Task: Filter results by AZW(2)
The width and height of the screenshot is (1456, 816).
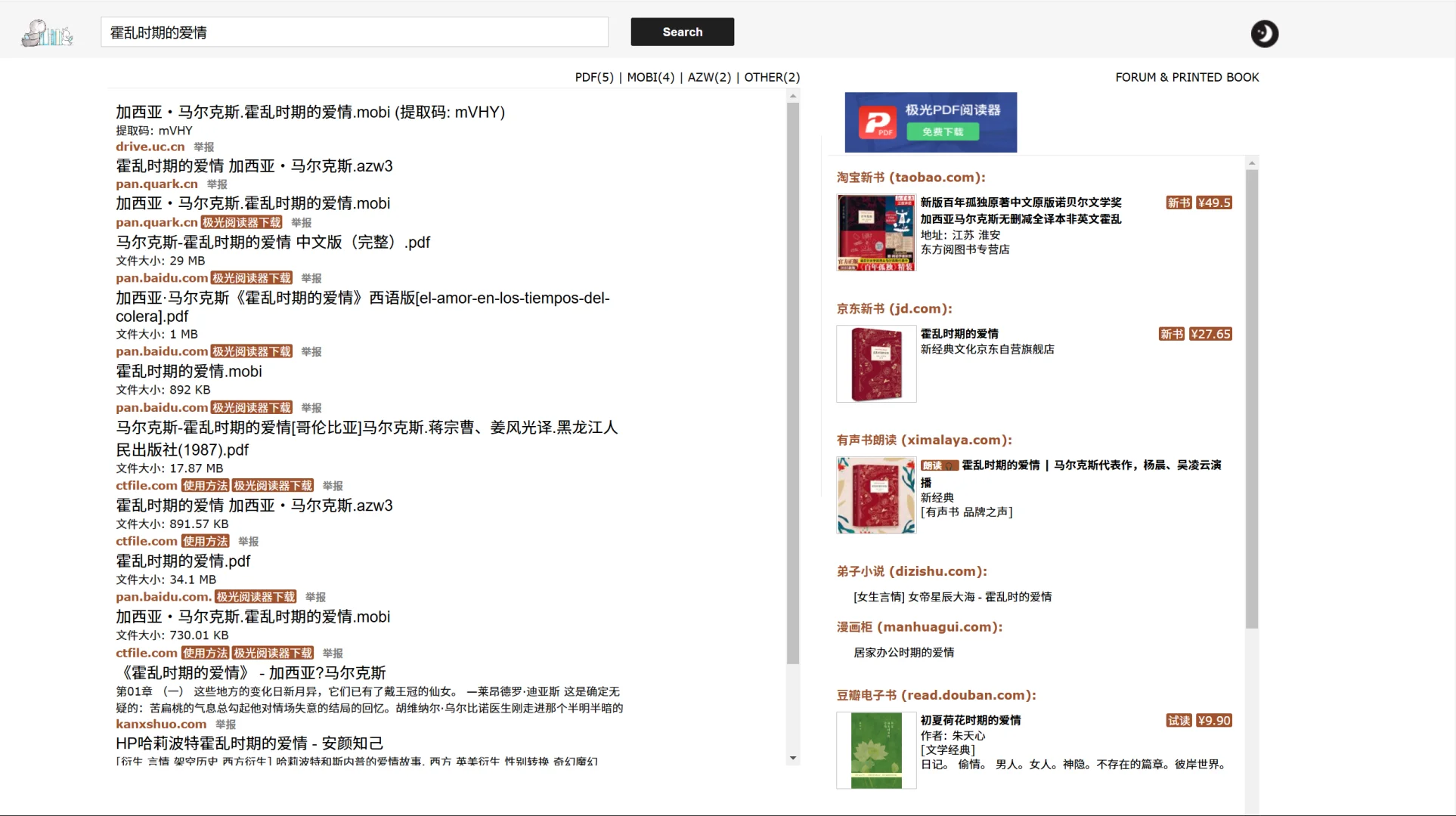Action: (709, 77)
